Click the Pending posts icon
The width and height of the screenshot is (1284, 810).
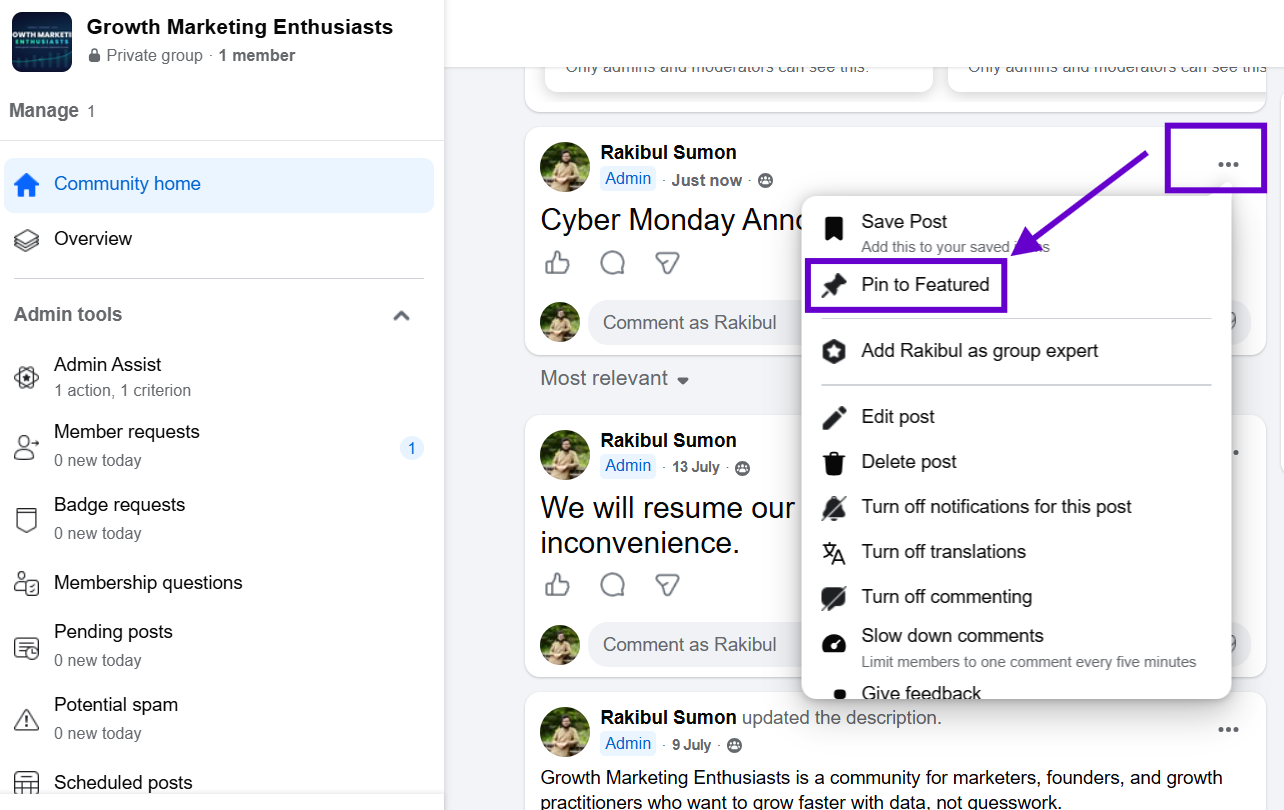coord(27,648)
